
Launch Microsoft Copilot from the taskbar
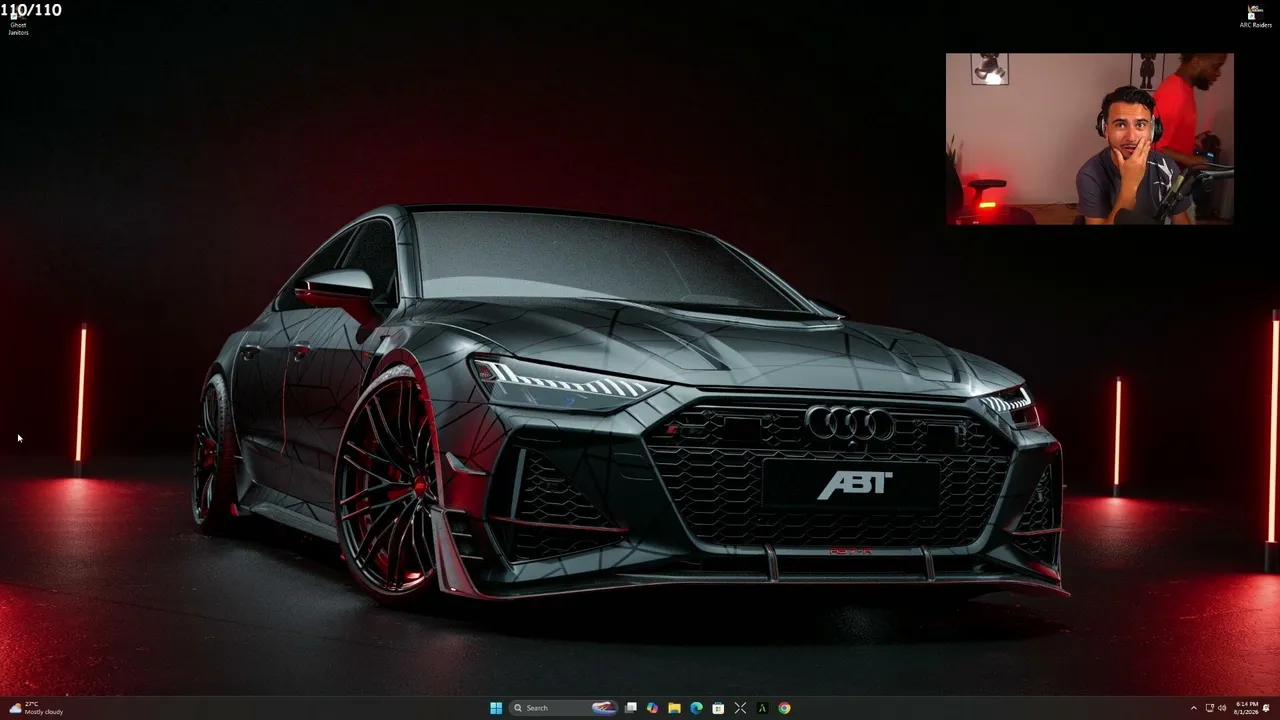click(x=652, y=708)
